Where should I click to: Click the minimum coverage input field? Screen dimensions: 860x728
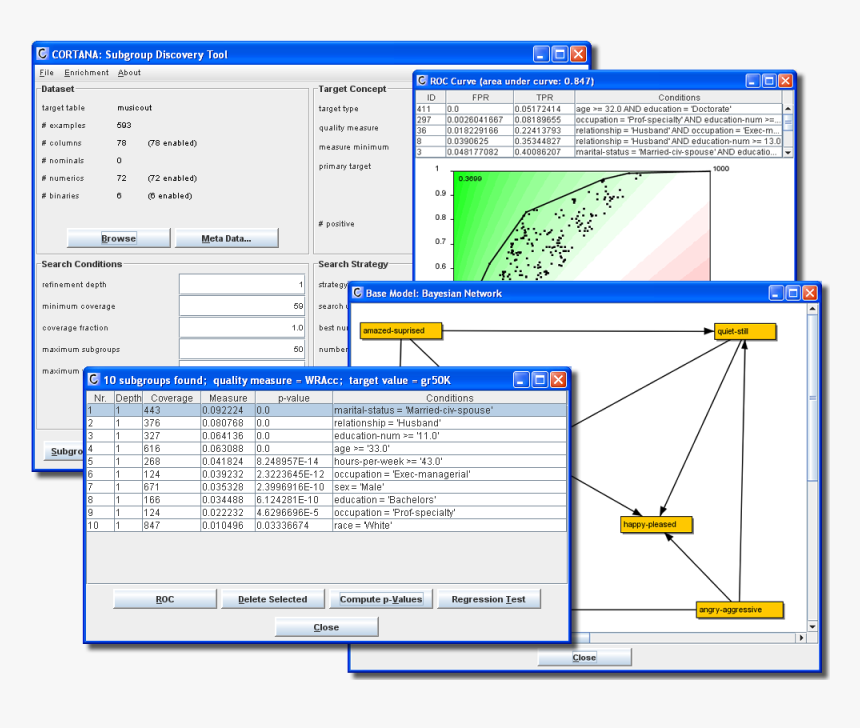pyautogui.click(x=242, y=306)
